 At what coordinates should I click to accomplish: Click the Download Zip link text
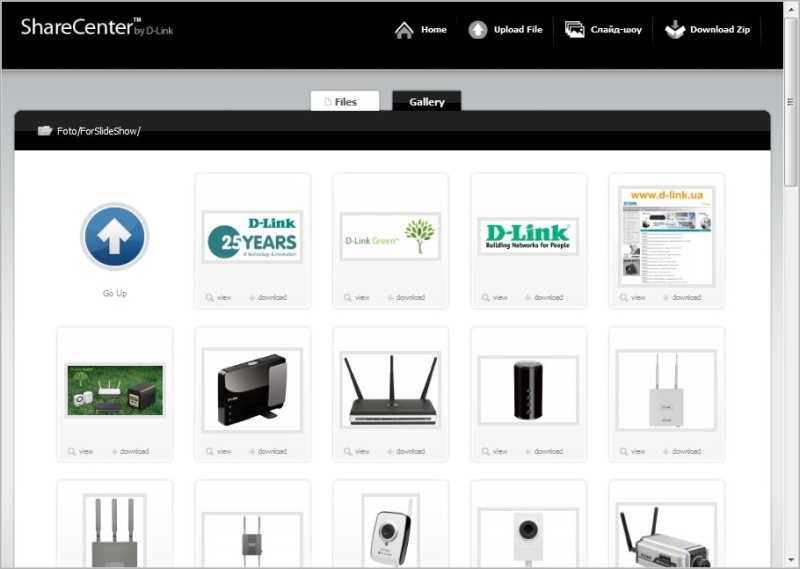[720, 30]
